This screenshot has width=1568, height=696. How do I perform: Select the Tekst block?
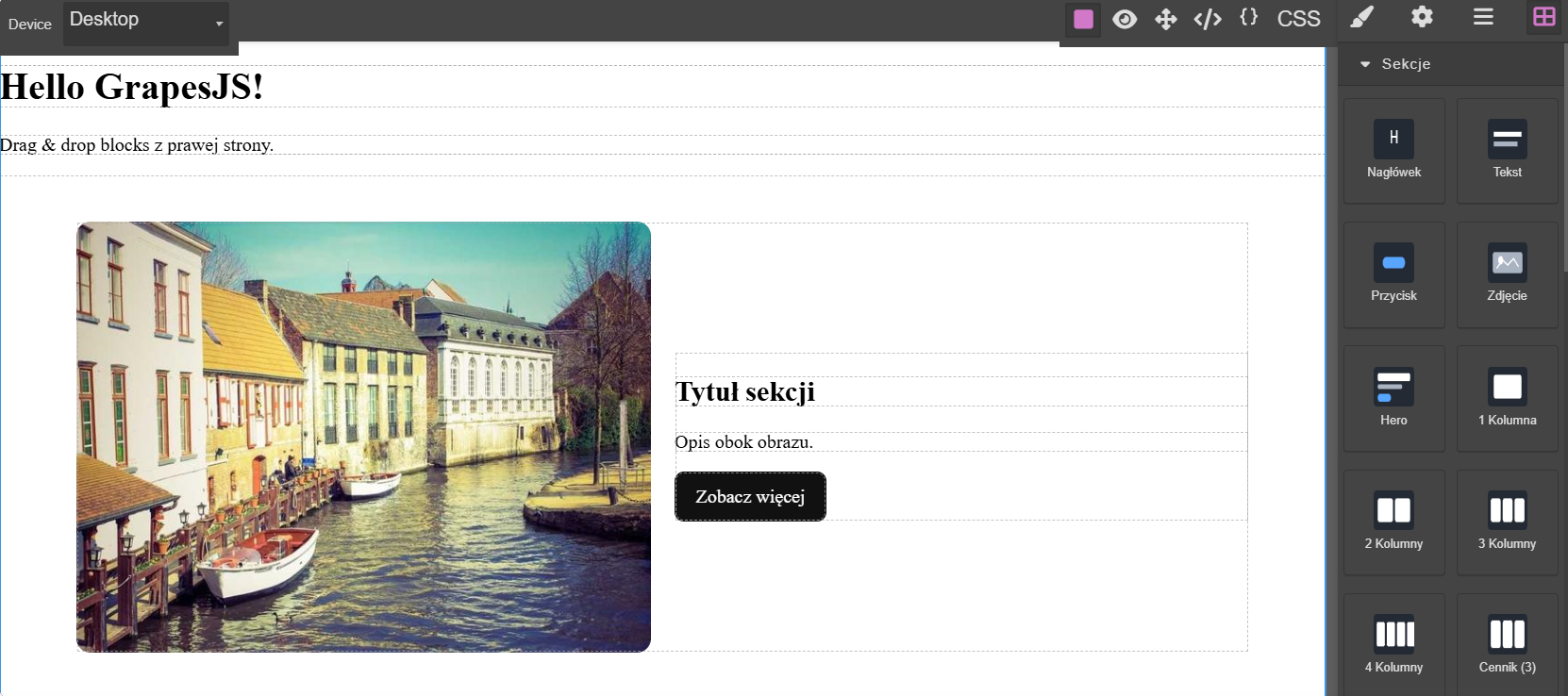pyautogui.click(x=1507, y=150)
